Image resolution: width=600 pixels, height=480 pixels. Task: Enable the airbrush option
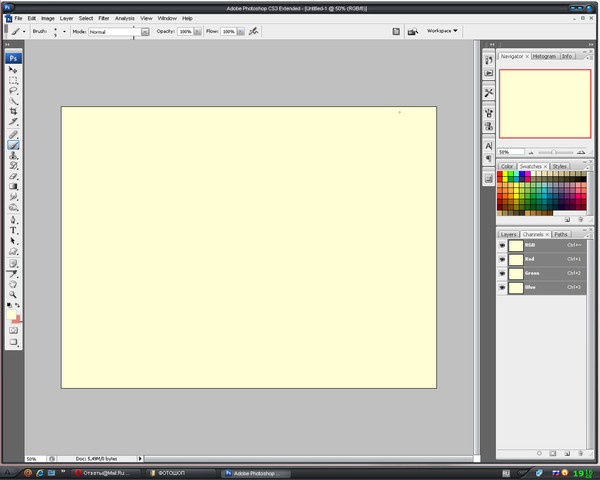tap(253, 31)
